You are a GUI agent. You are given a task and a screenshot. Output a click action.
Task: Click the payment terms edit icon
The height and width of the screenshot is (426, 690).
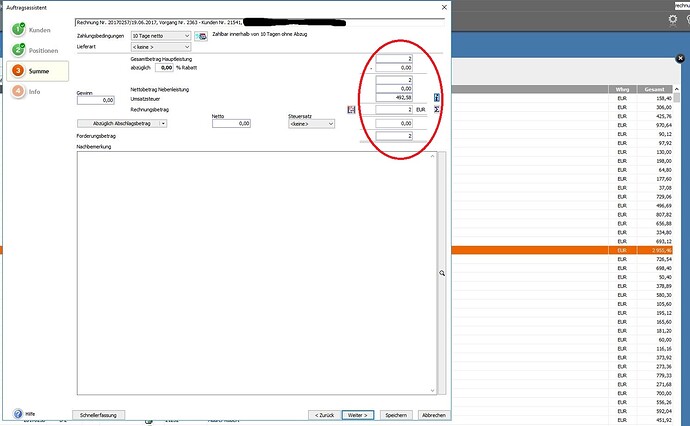[x=201, y=37]
